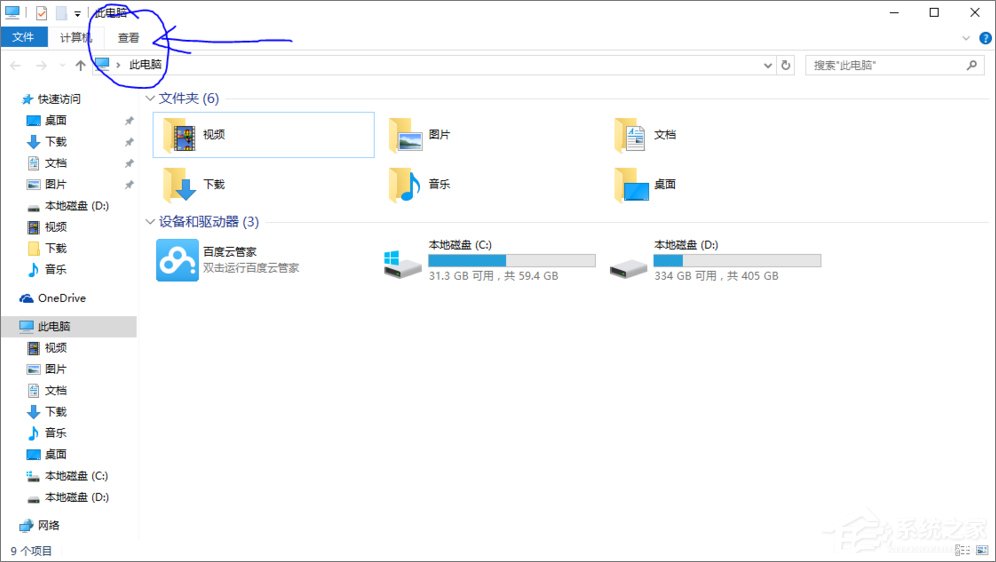Switch to details view in status bar
This screenshot has height=562, width=996.
pyautogui.click(x=963, y=551)
